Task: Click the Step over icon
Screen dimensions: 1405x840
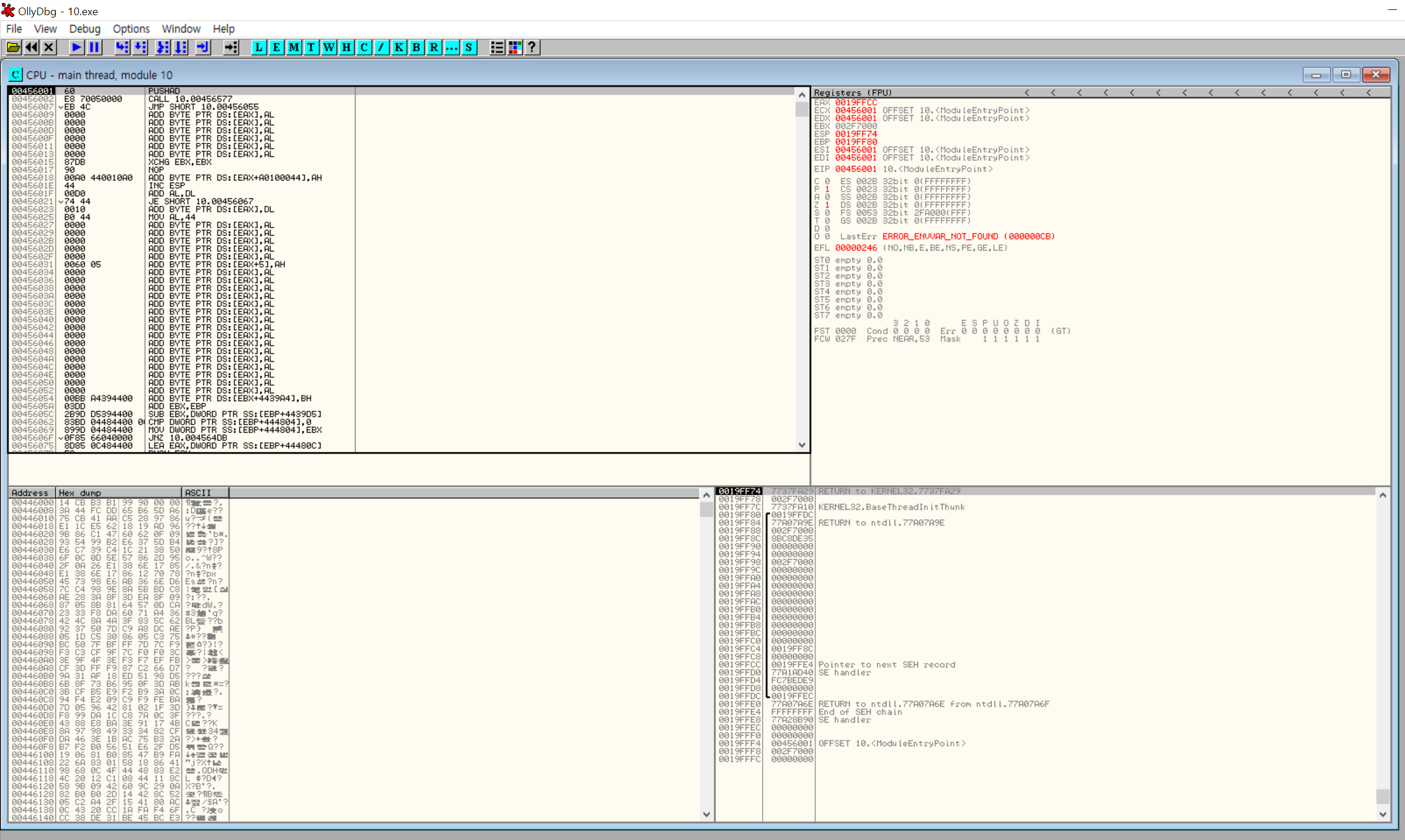Action: pos(140,47)
